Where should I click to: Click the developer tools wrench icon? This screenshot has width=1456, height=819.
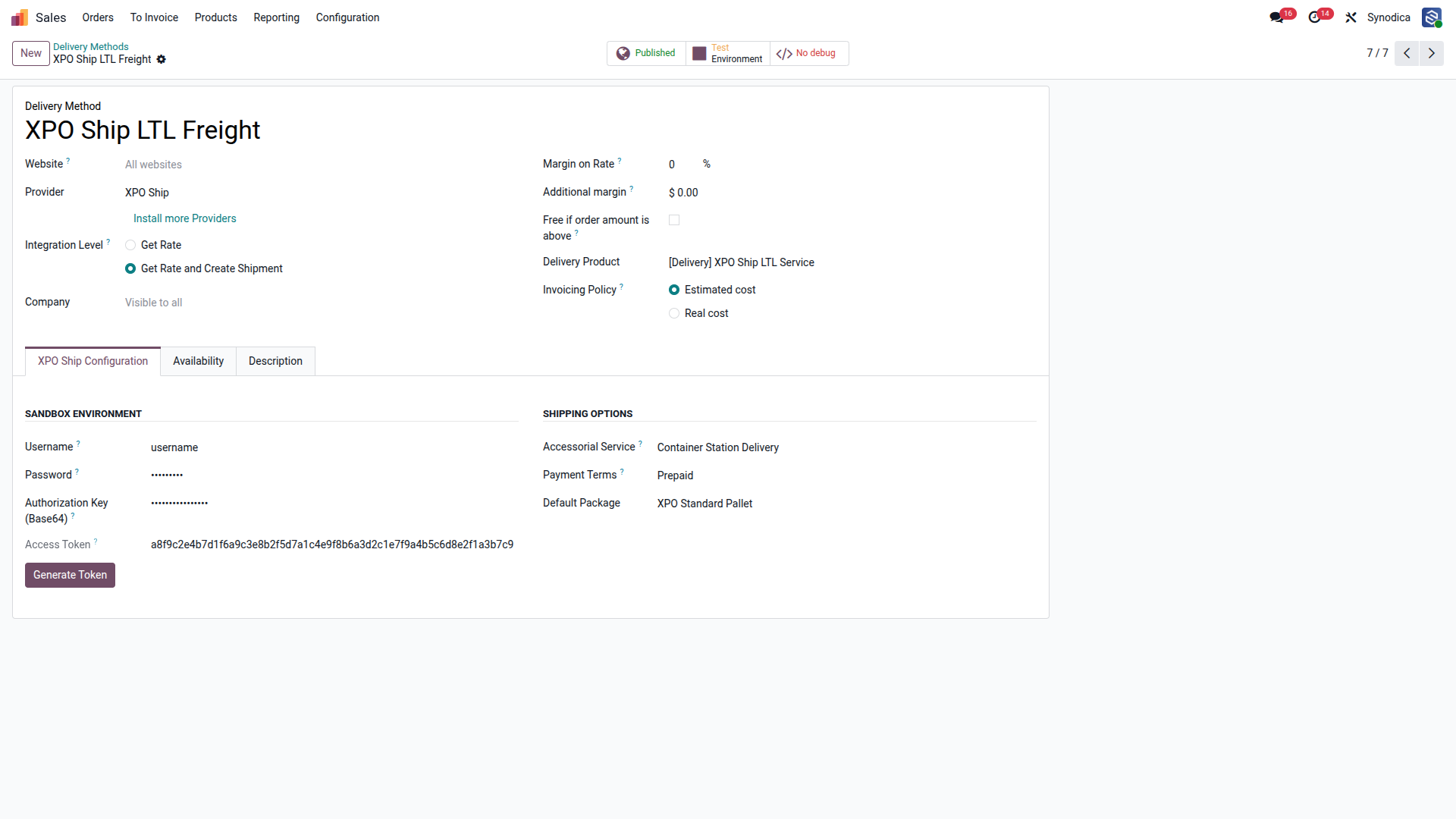click(1351, 17)
